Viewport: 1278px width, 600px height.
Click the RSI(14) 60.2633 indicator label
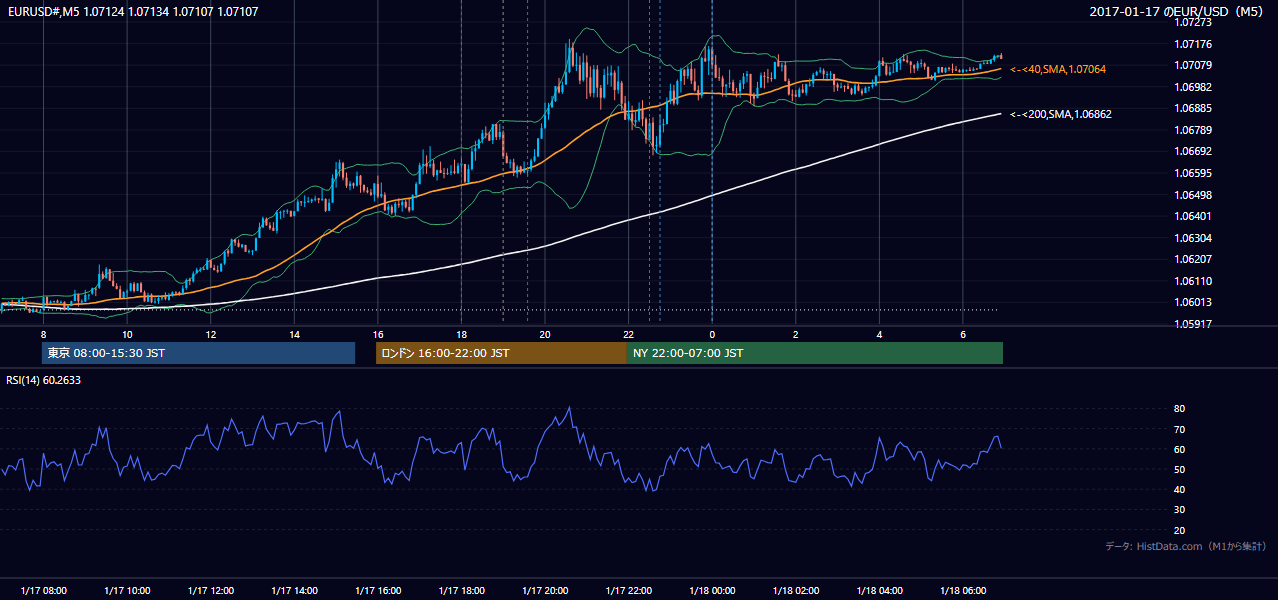pyautogui.click(x=43, y=380)
